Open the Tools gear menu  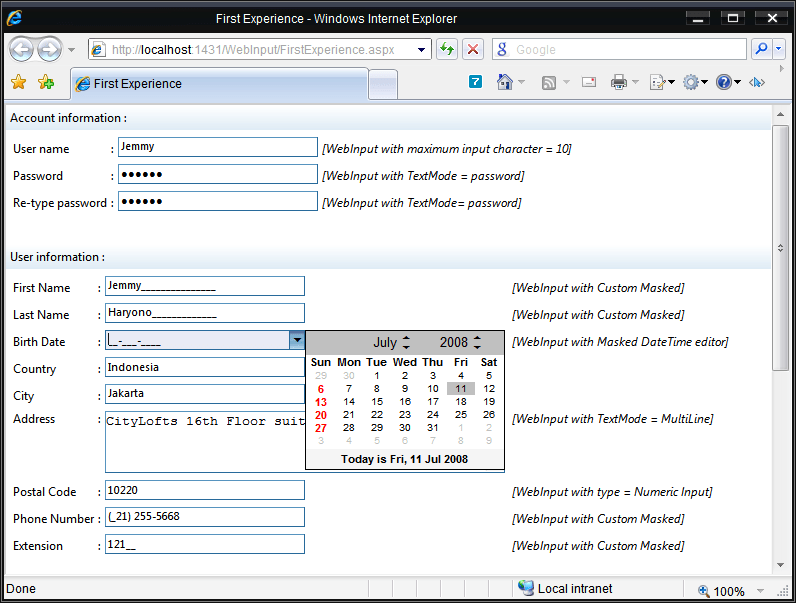coord(690,83)
